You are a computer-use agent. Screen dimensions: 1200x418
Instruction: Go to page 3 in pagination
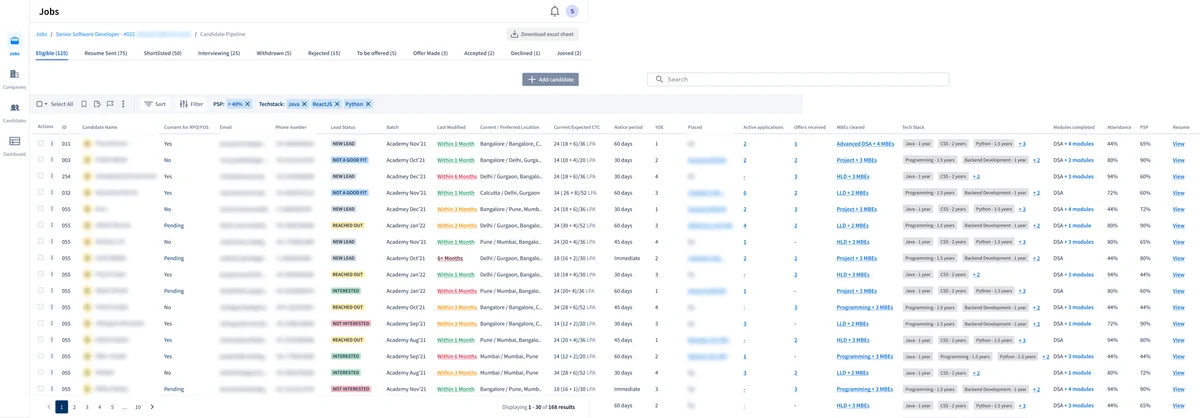pos(87,407)
